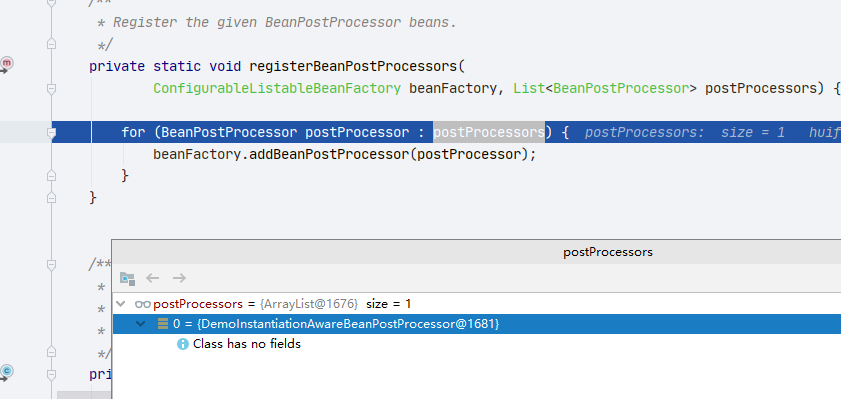Click the info icon beside 'Class has no fields'

(x=182, y=344)
